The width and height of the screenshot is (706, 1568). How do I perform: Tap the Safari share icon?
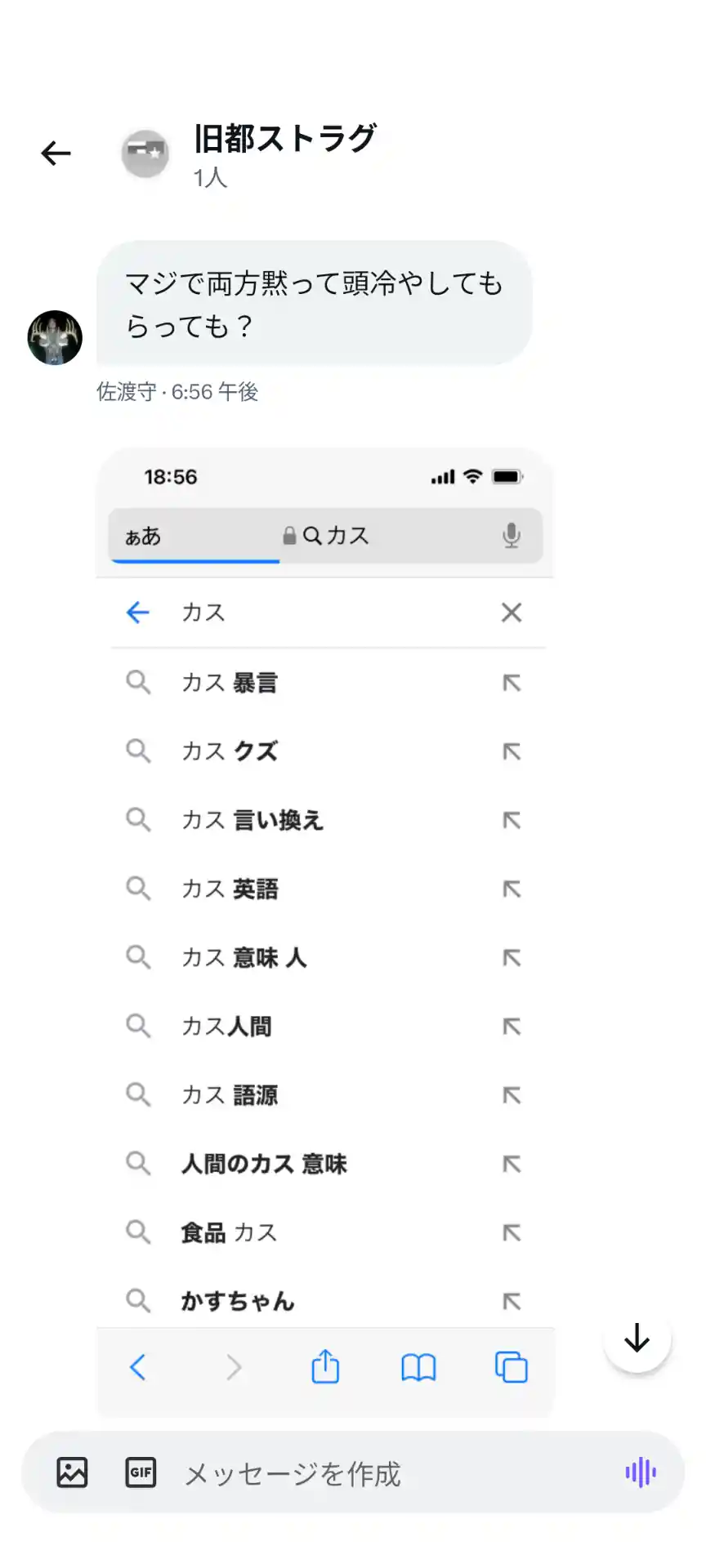coord(325,1366)
